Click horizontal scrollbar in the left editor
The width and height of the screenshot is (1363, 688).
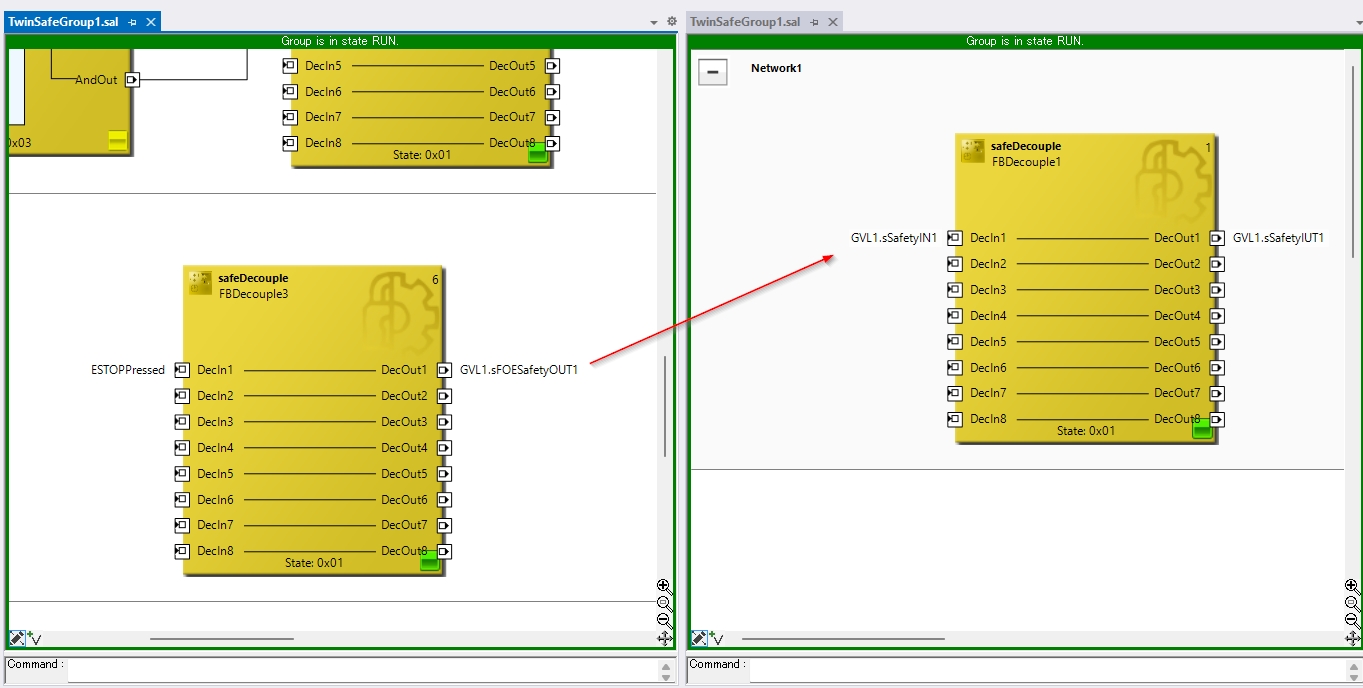[x=222, y=638]
